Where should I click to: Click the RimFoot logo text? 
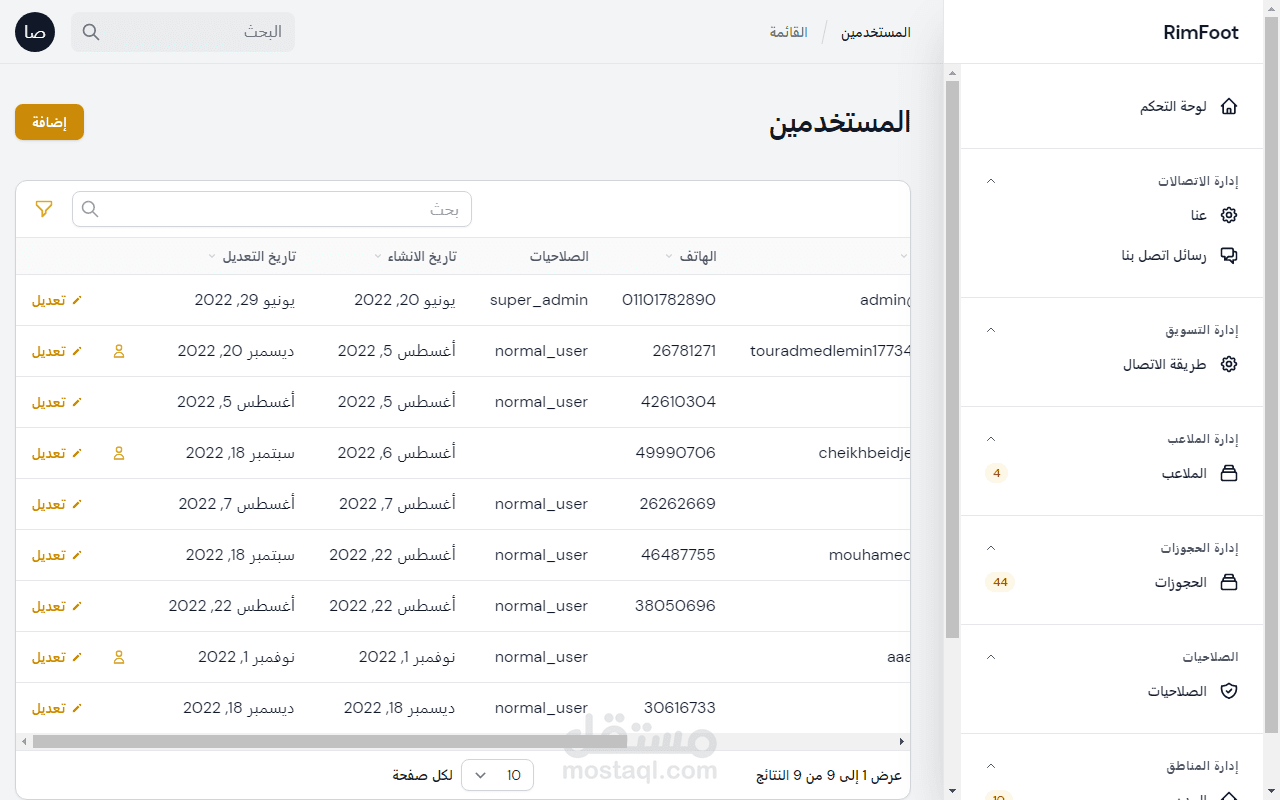pyautogui.click(x=1201, y=32)
